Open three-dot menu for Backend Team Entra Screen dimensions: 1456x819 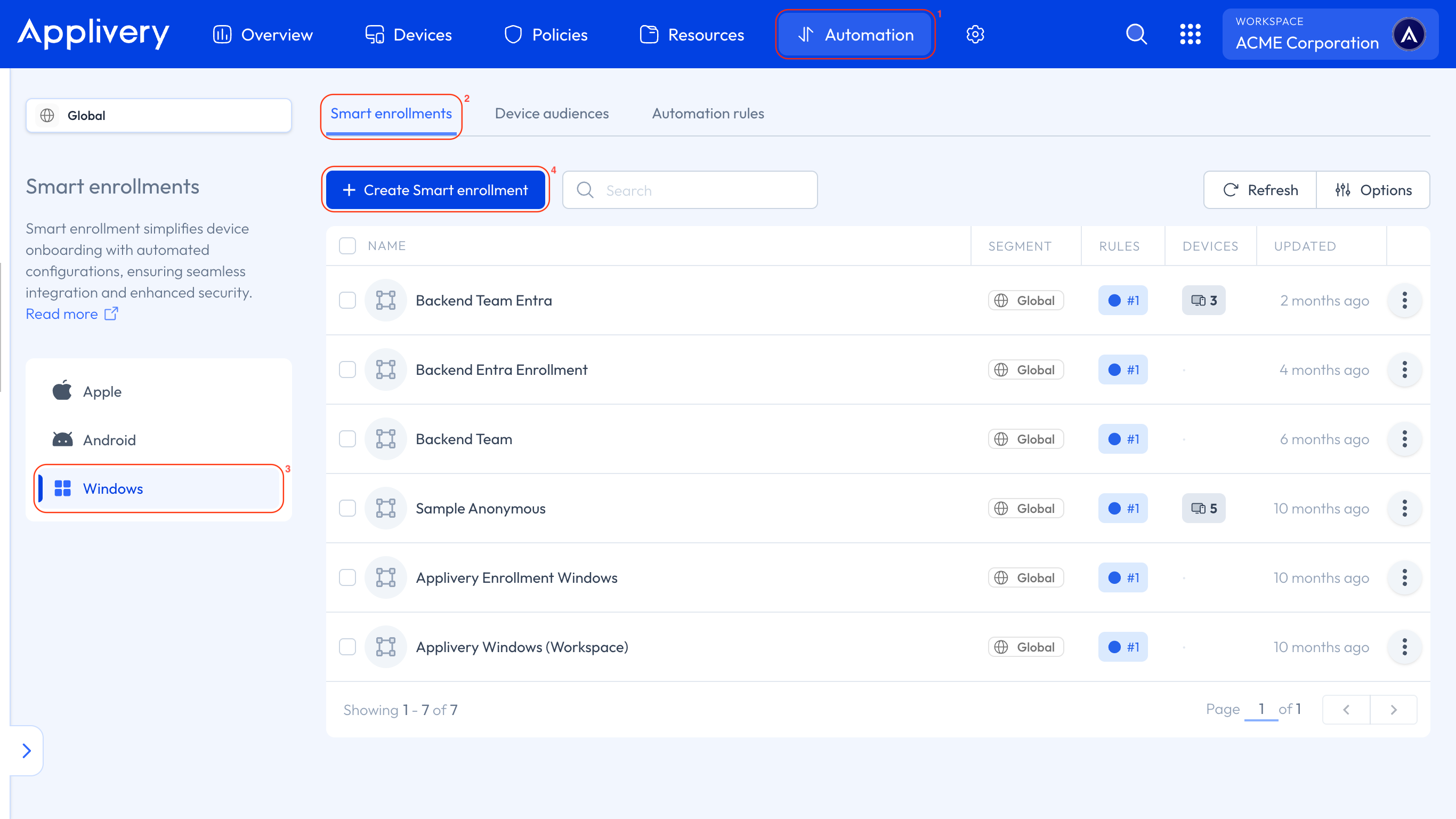[1404, 300]
